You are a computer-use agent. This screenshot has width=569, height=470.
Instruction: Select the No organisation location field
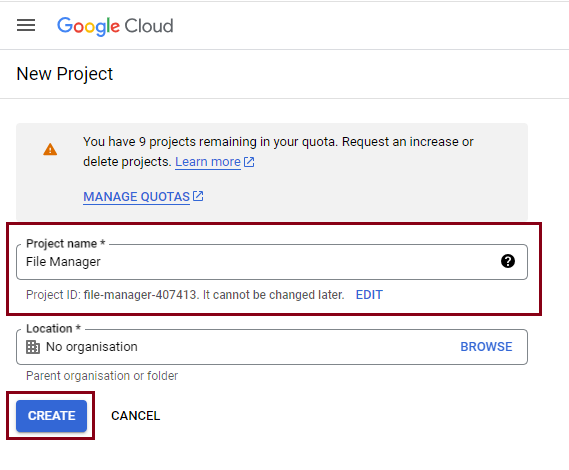point(272,347)
